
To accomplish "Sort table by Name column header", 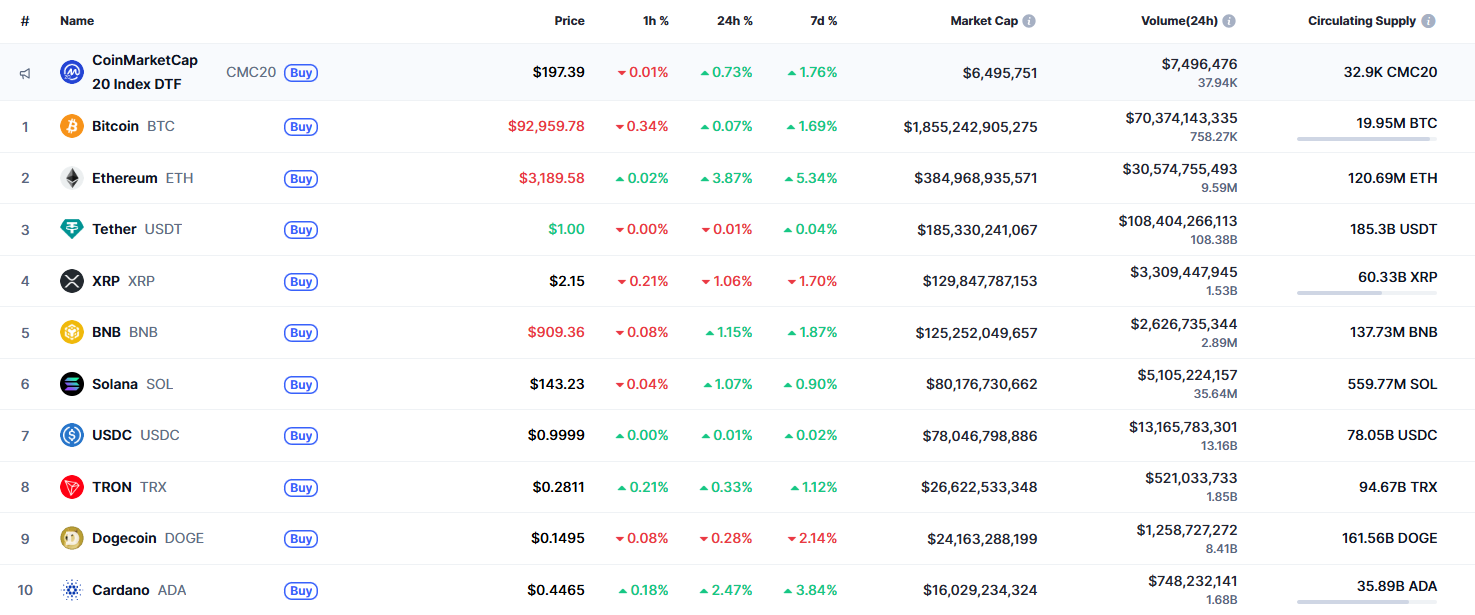I will tap(77, 21).
